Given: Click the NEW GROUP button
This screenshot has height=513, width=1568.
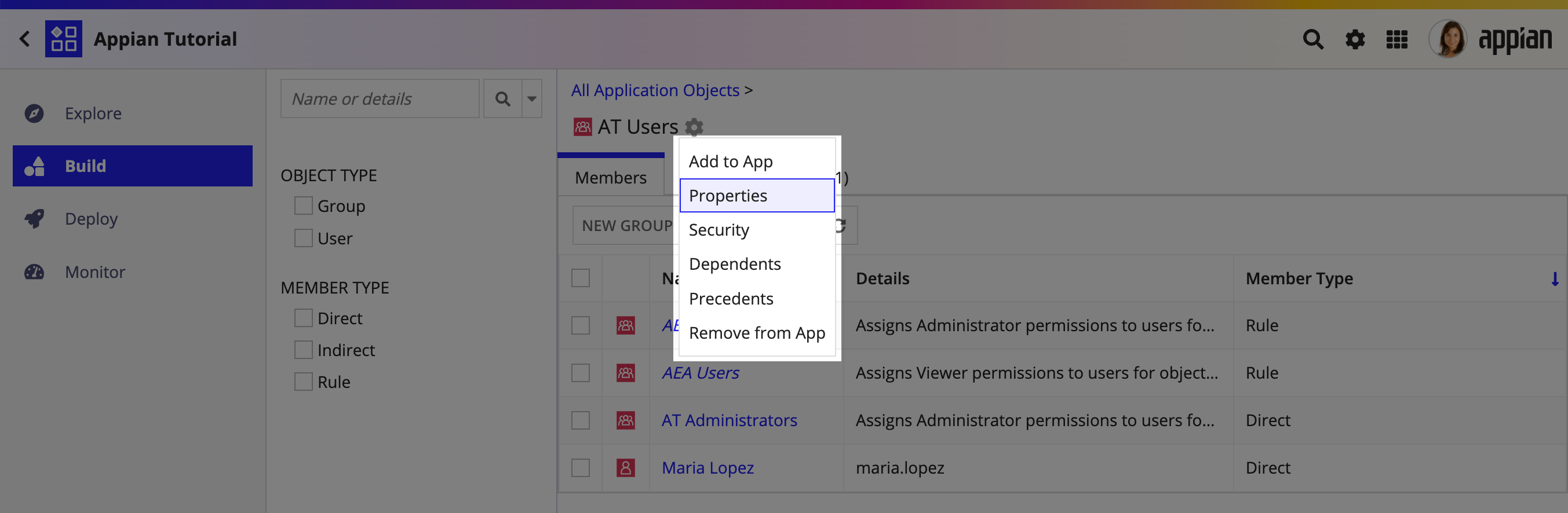Looking at the screenshot, I should click(626, 225).
